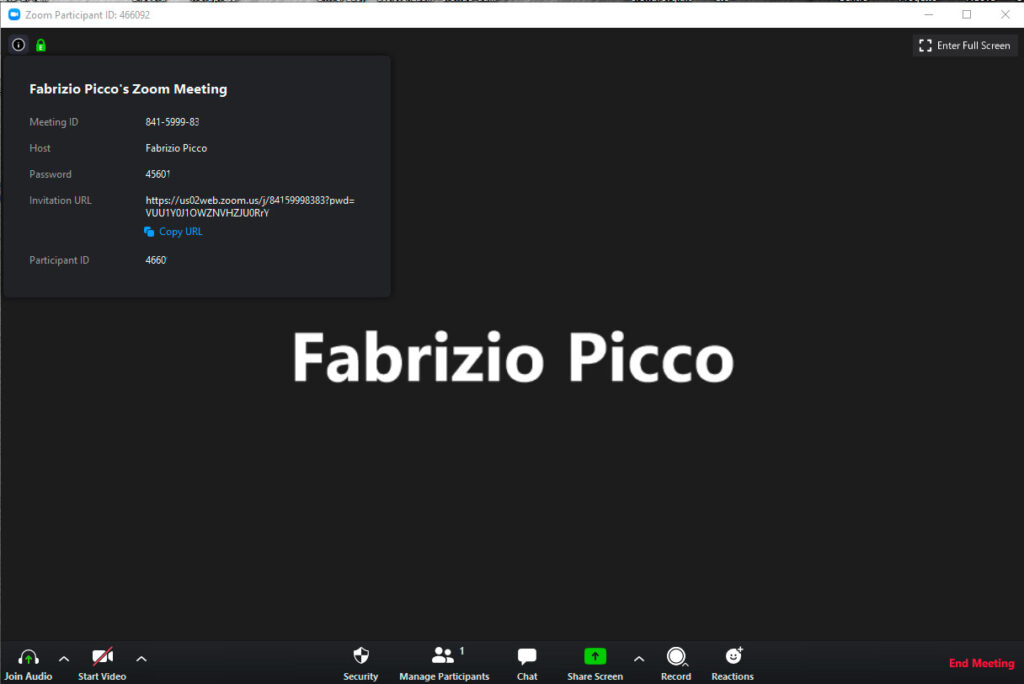Screen dimensions: 1024x684
Task: Expand audio options arrow beside Join Audio
Action: point(64,659)
